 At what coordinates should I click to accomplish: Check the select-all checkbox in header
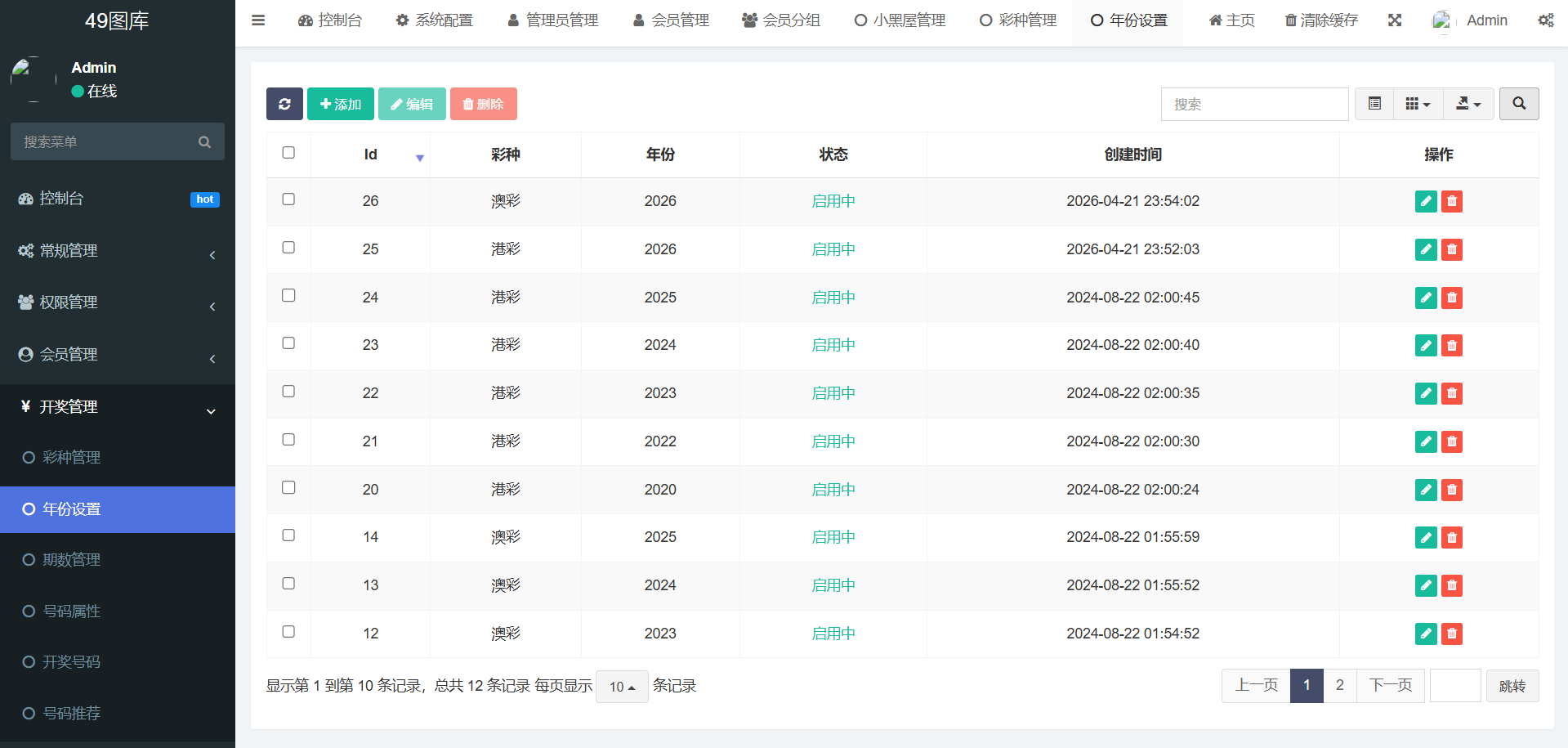[x=288, y=153]
